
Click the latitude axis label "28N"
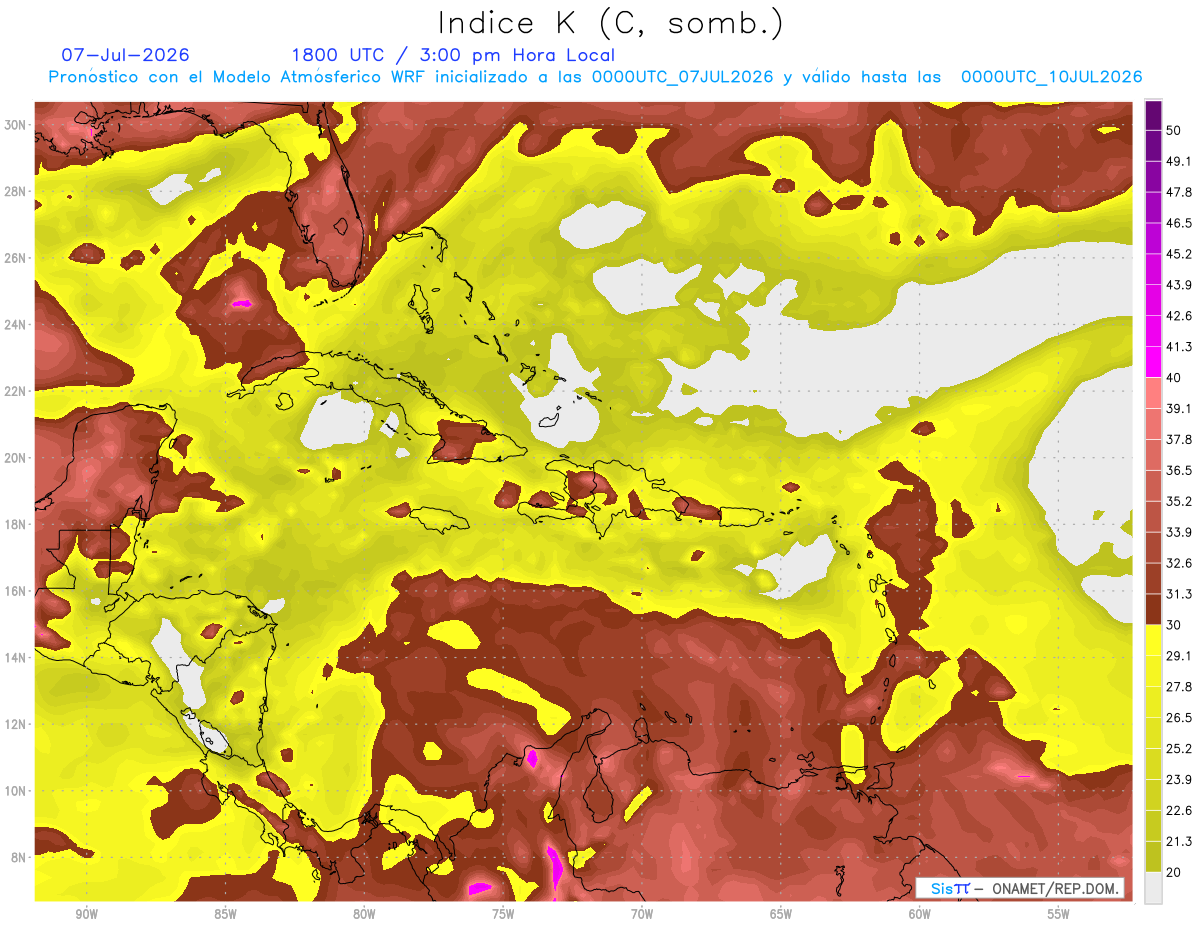click(x=16, y=191)
